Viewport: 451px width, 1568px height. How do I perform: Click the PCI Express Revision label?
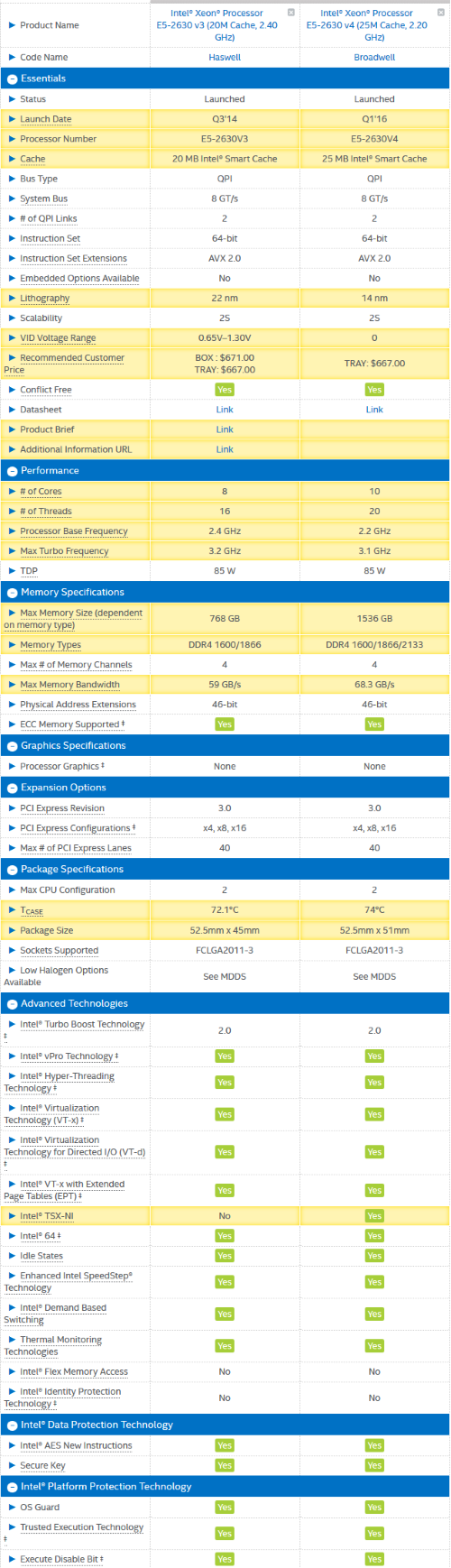62,808
